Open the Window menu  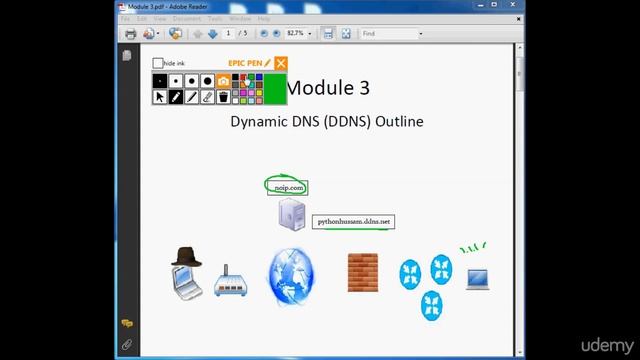240,19
